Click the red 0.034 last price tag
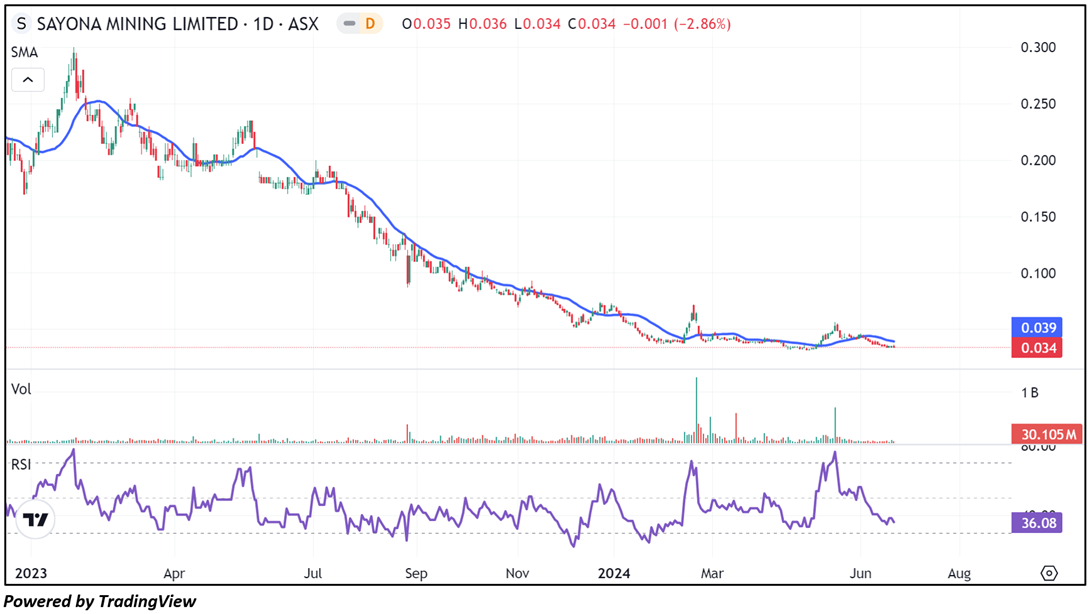The image size is (1090, 614). tap(1037, 348)
